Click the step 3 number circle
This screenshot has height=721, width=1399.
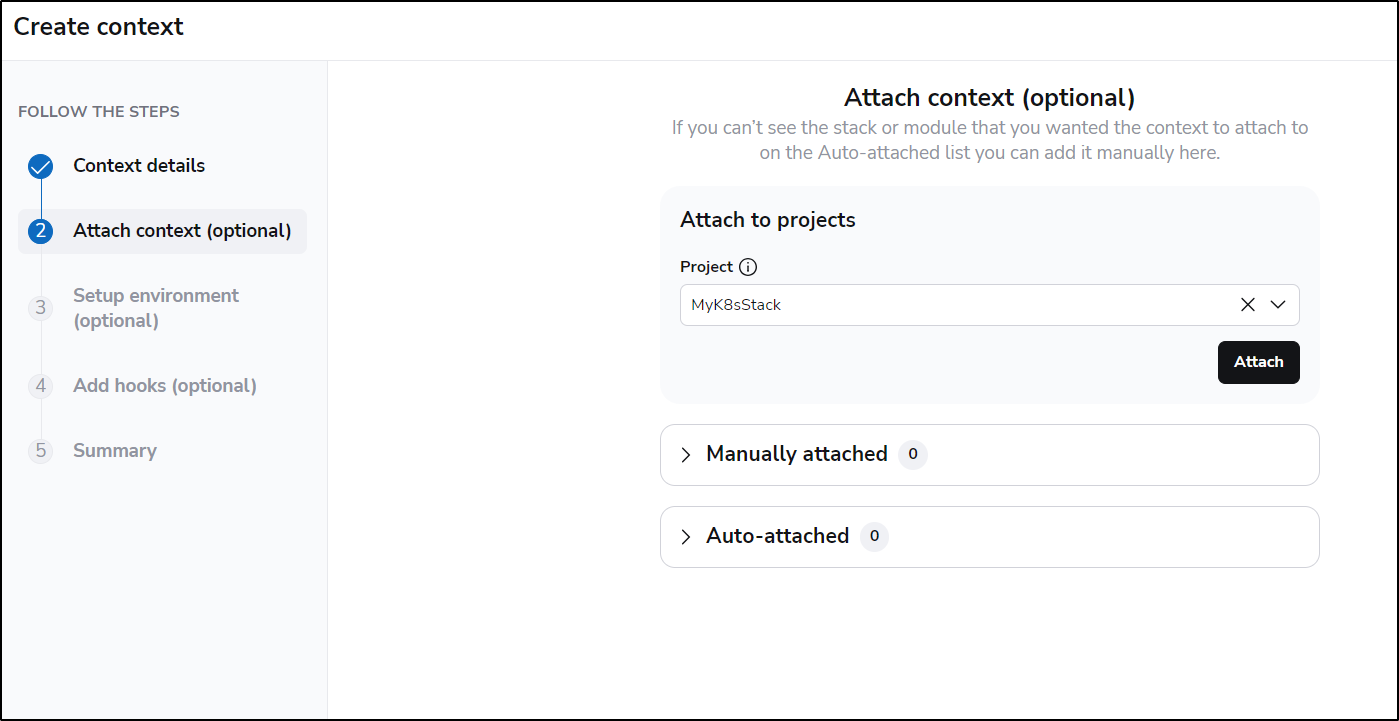(x=41, y=308)
